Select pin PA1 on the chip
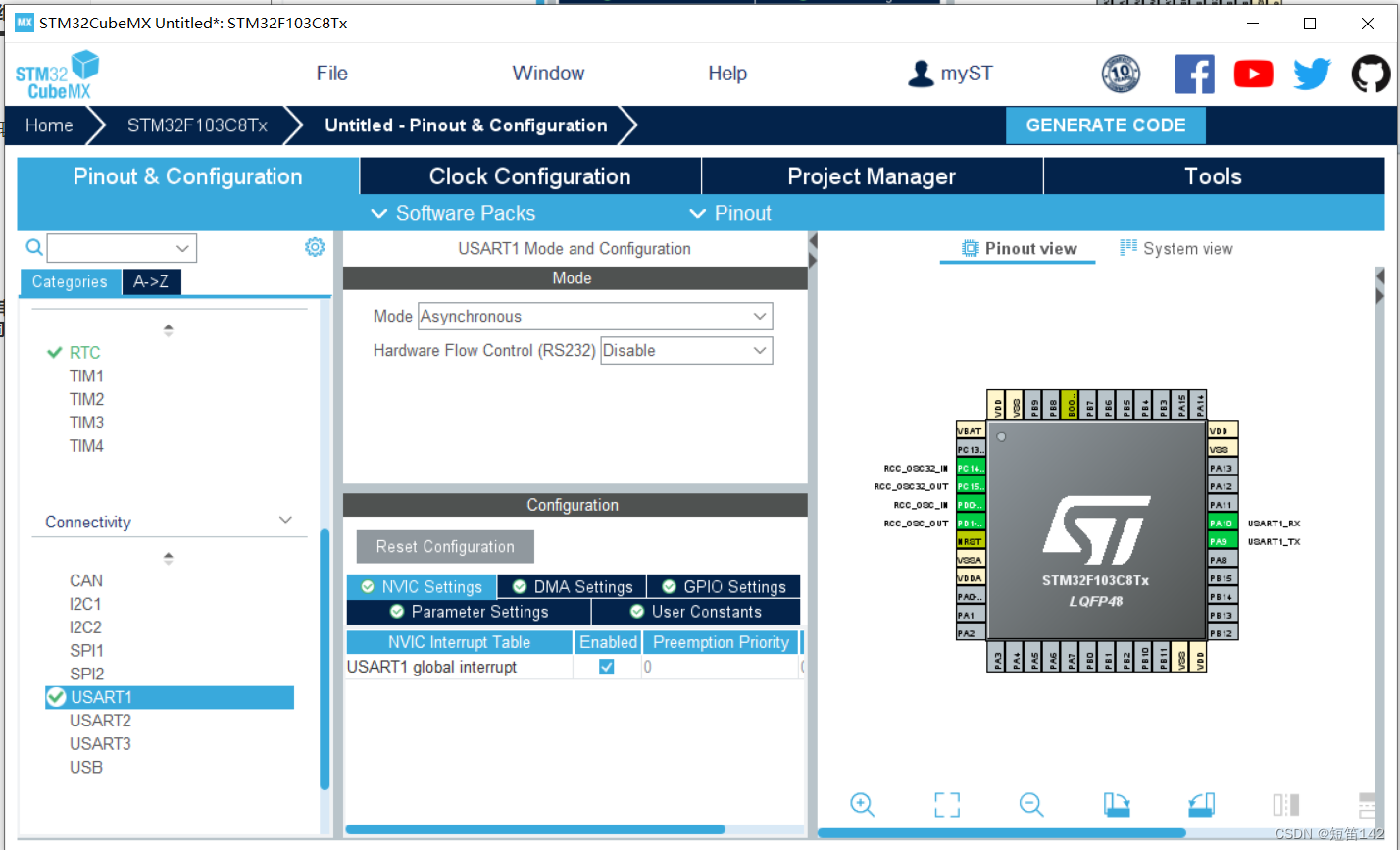The image size is (1400, 850). (x=971, y=615)
